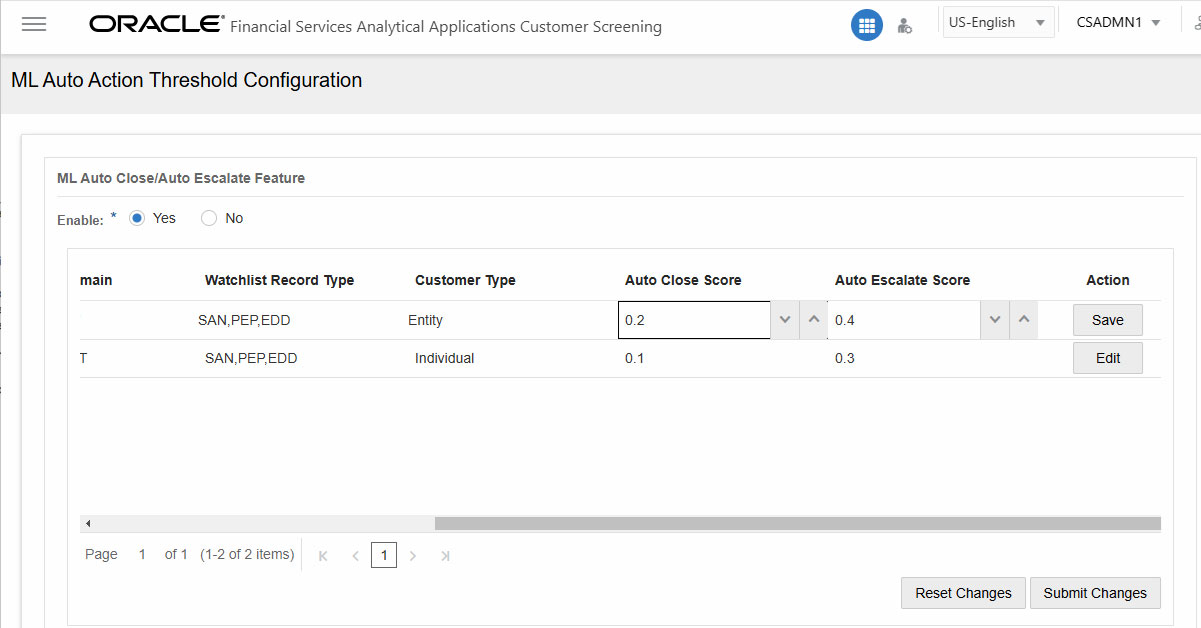Open the navigation hamburger menu
Screen dimensions: 1201x628
33,24
